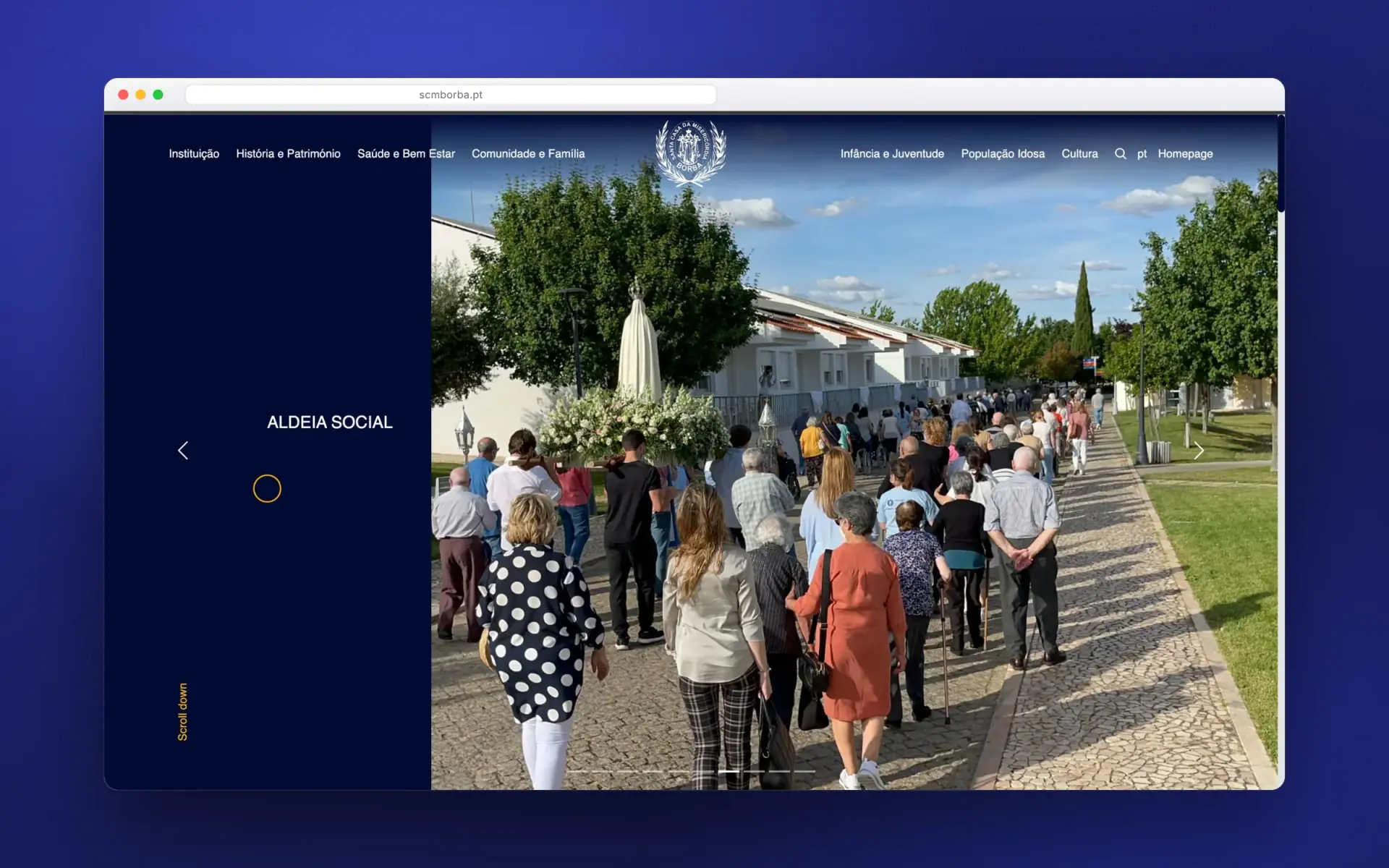Click the scmborba.pt address bar
The height and width of the screenshot is (868, 1389).
point(451,95)
